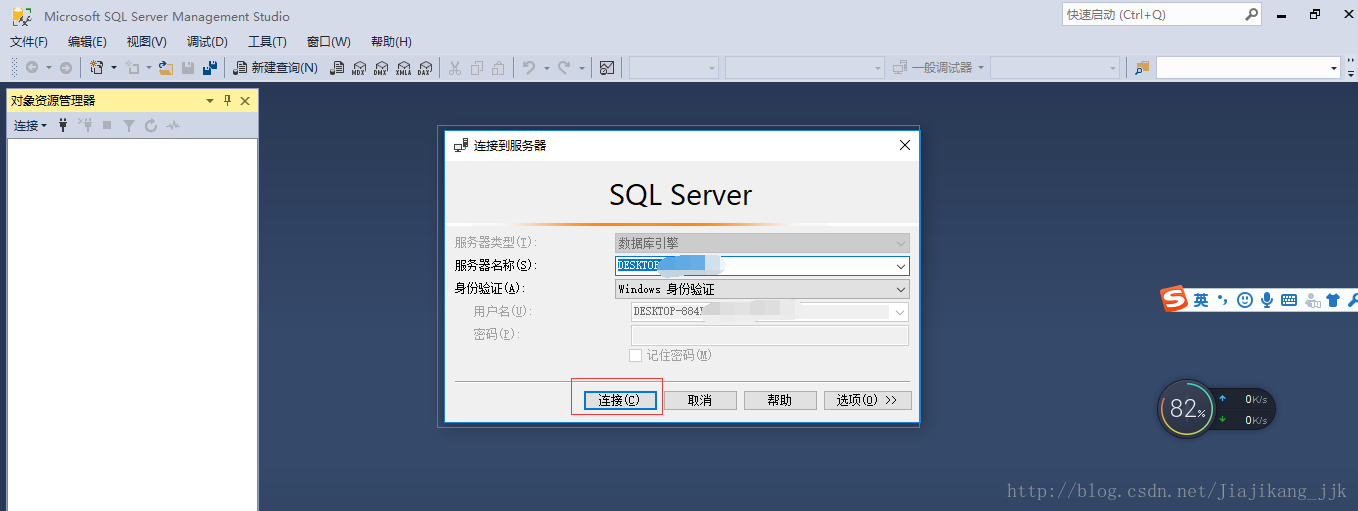Click the New Project toolbar icon

tap(97, 68)
